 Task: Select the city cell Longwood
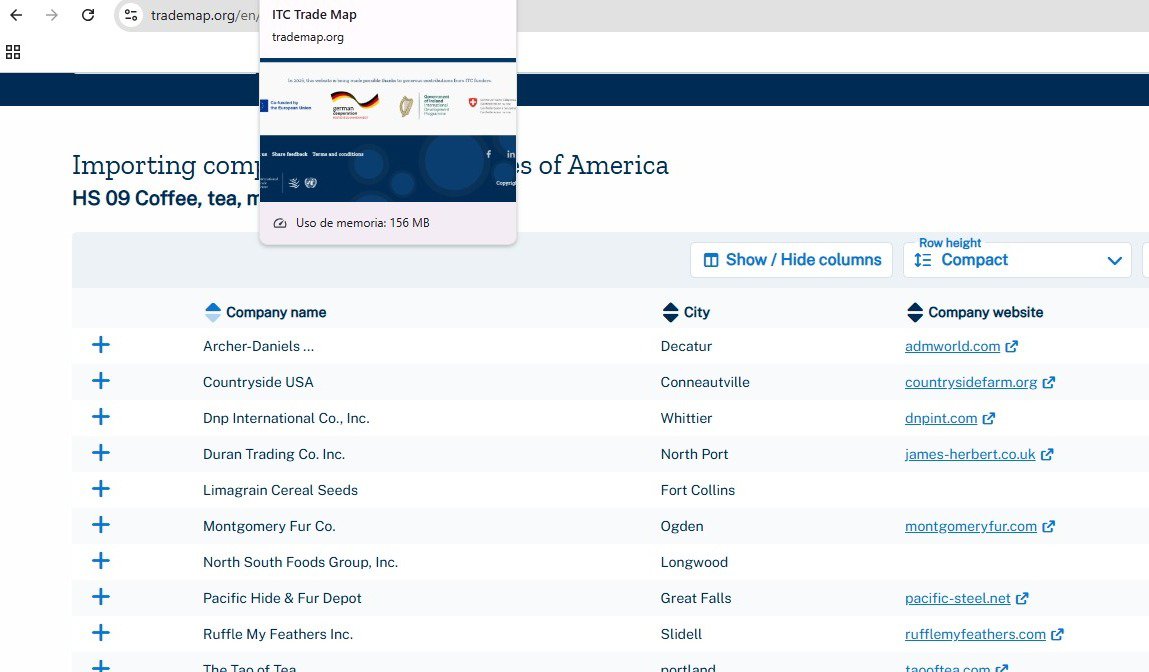[x=694, y=562]
